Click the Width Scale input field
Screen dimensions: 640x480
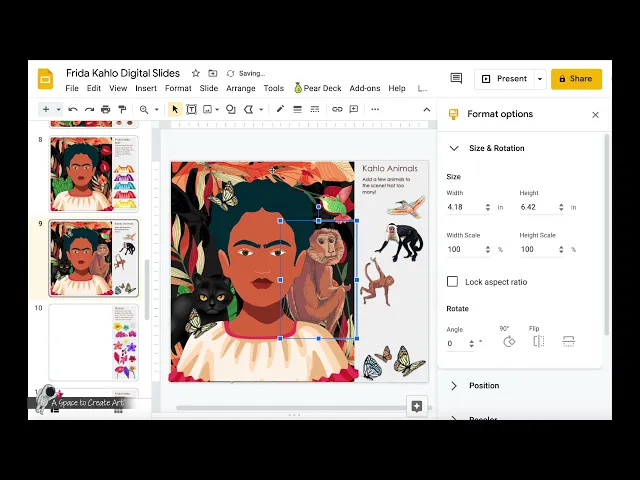coord(465,249)
